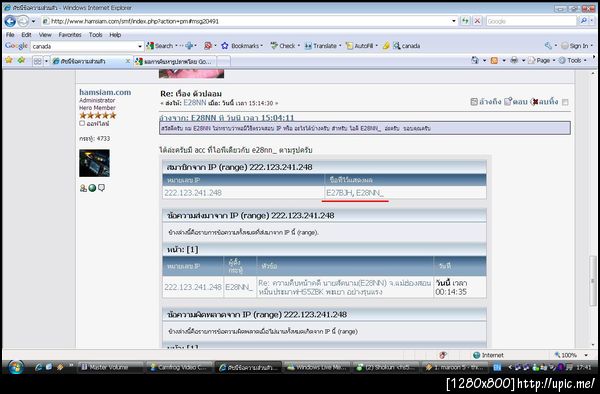Click the hamsiam.com avatar image
Screen dimensions: 600x394
point(94,163)
